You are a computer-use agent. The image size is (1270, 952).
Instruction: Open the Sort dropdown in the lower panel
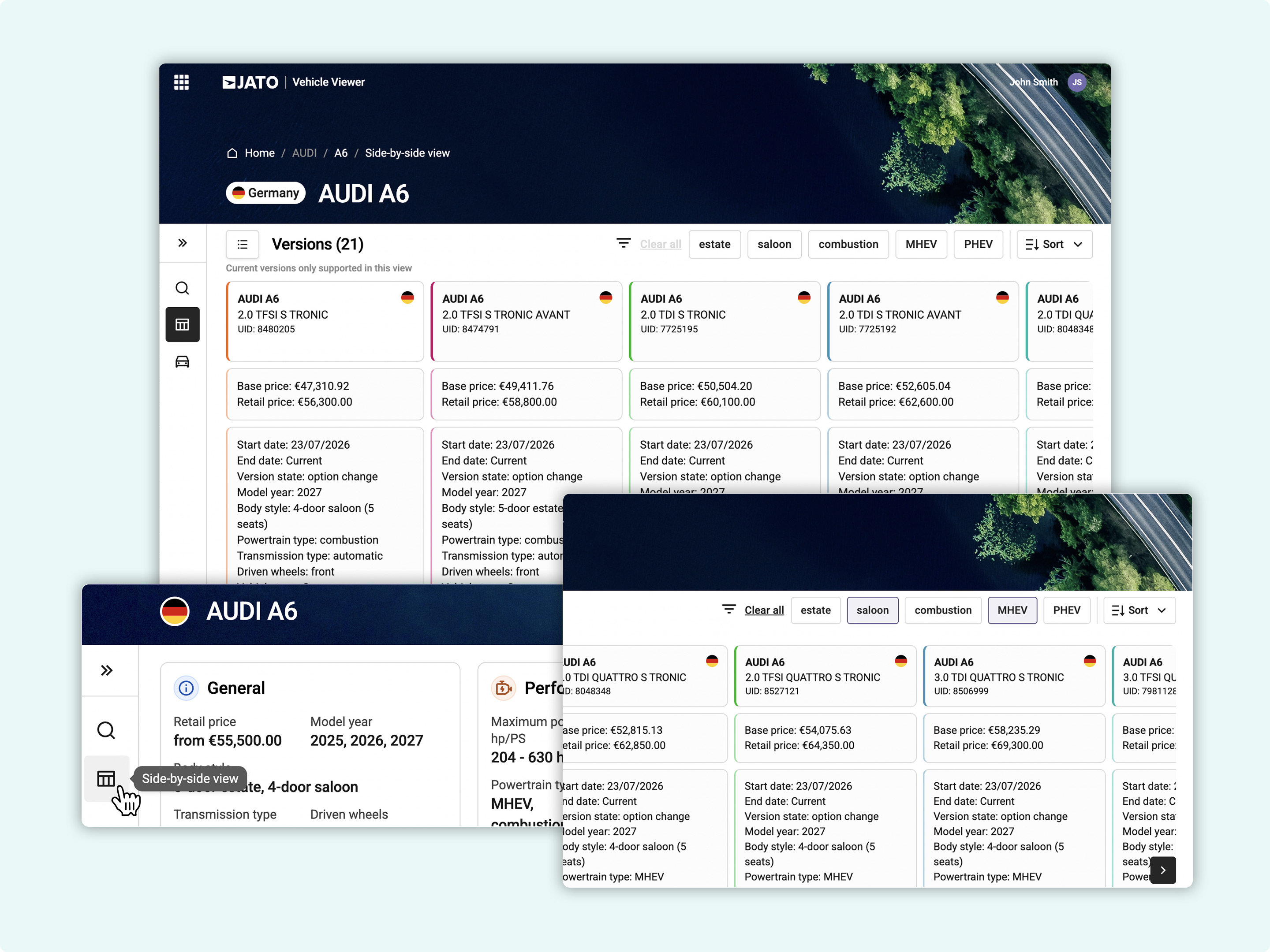[1139, 610]
